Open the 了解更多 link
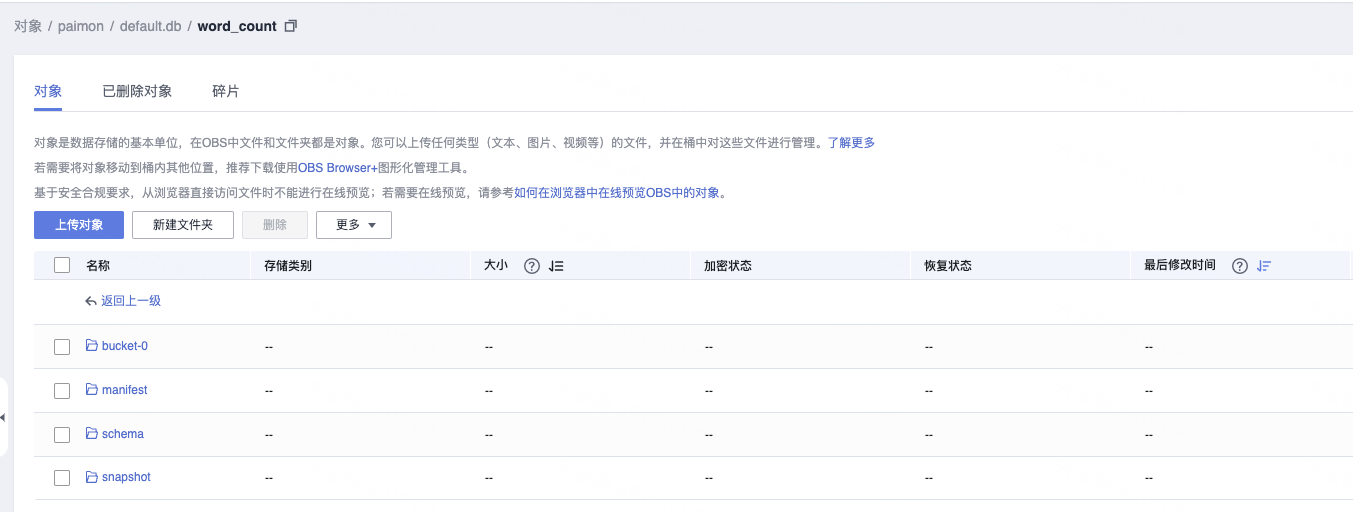The width and height of the screenshot is (1353, 512). pyautogui.click(x=851, y=143)
